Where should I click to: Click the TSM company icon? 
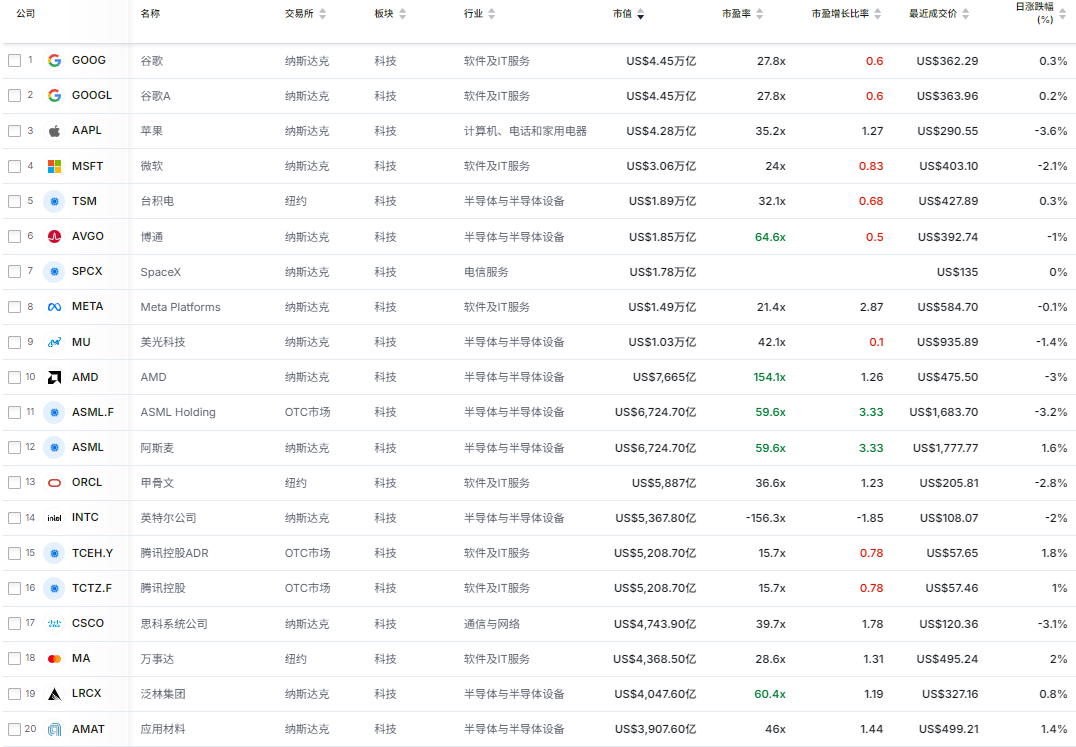click(x=54, y=201)
